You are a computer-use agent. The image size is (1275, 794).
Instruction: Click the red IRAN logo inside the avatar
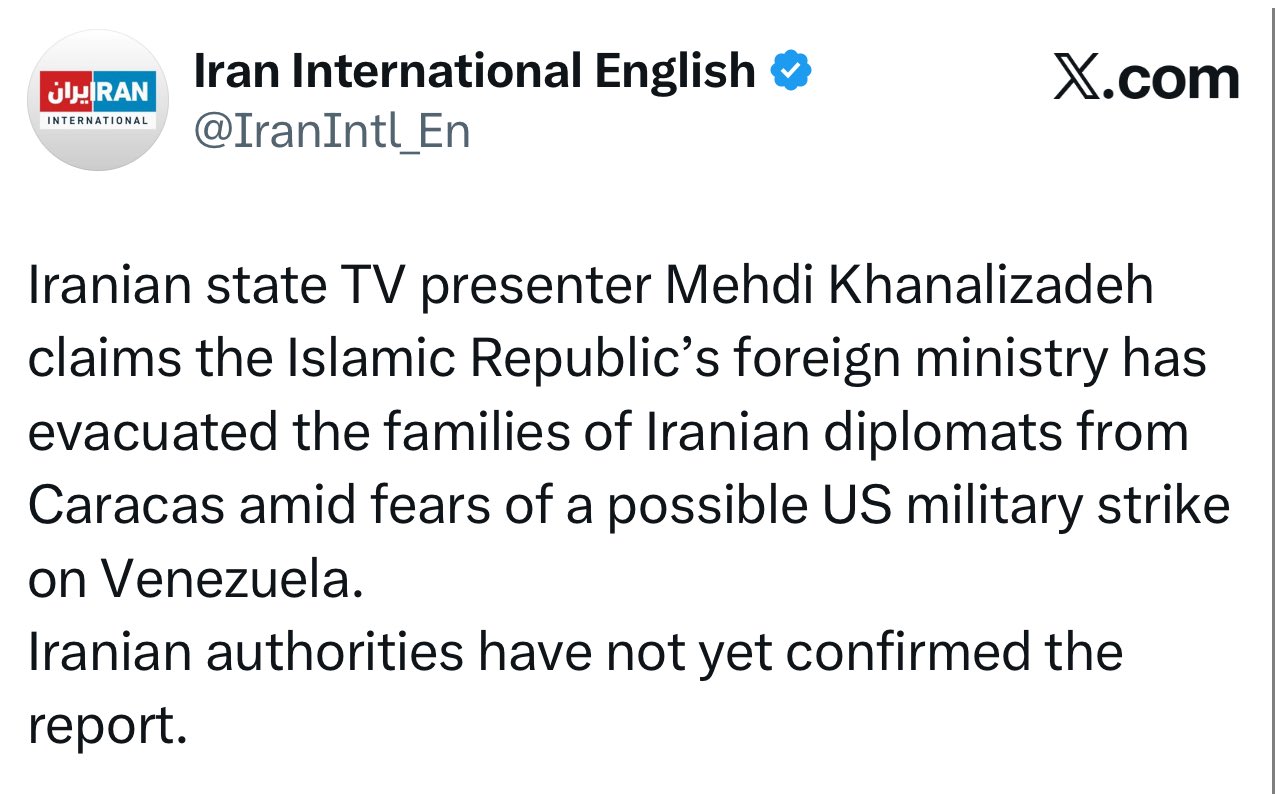click(x=98, y=91)
